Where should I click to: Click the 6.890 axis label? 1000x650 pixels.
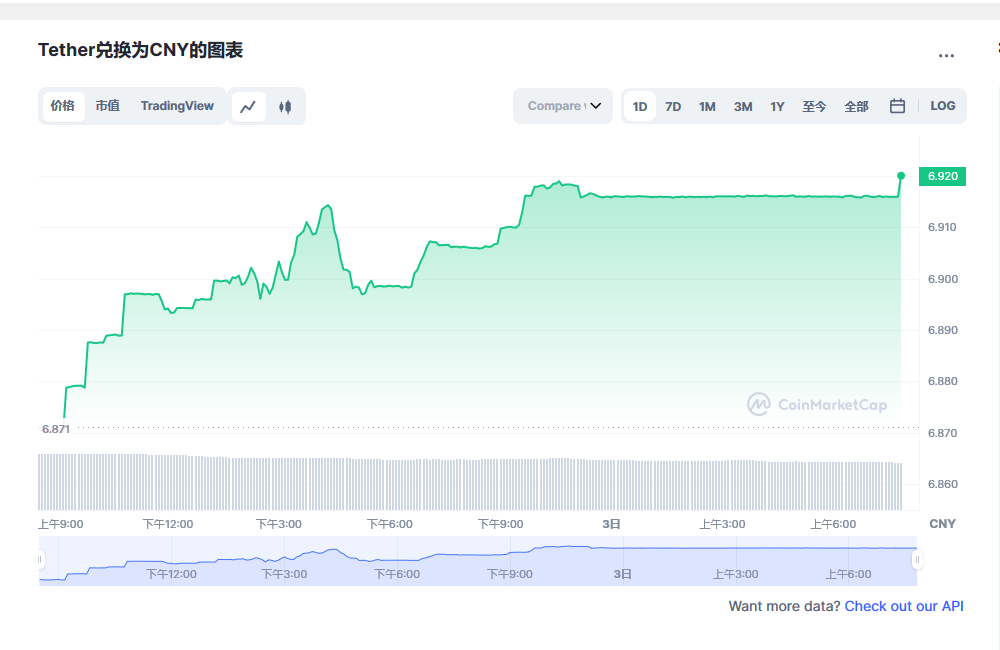[x=943, y=330]
